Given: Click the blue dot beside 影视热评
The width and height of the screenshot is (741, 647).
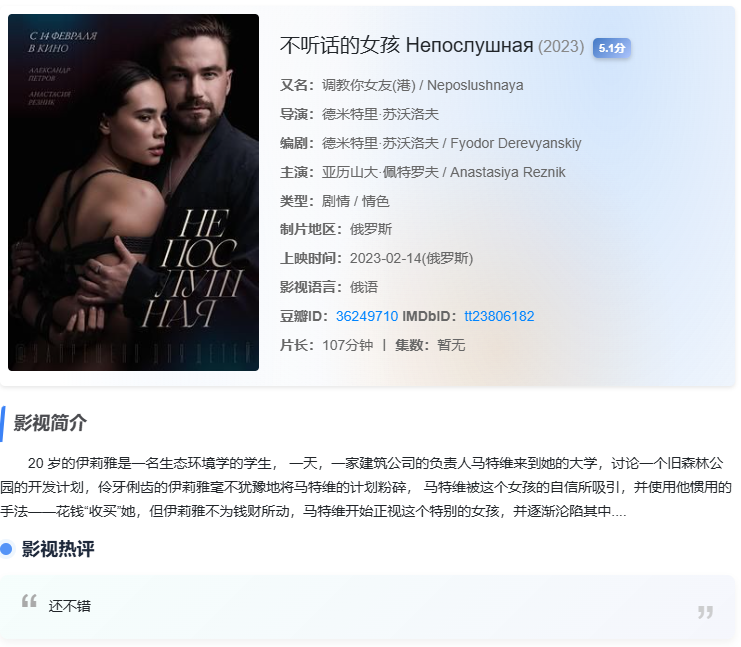Looking at the screenshot, I should [6, 549].
